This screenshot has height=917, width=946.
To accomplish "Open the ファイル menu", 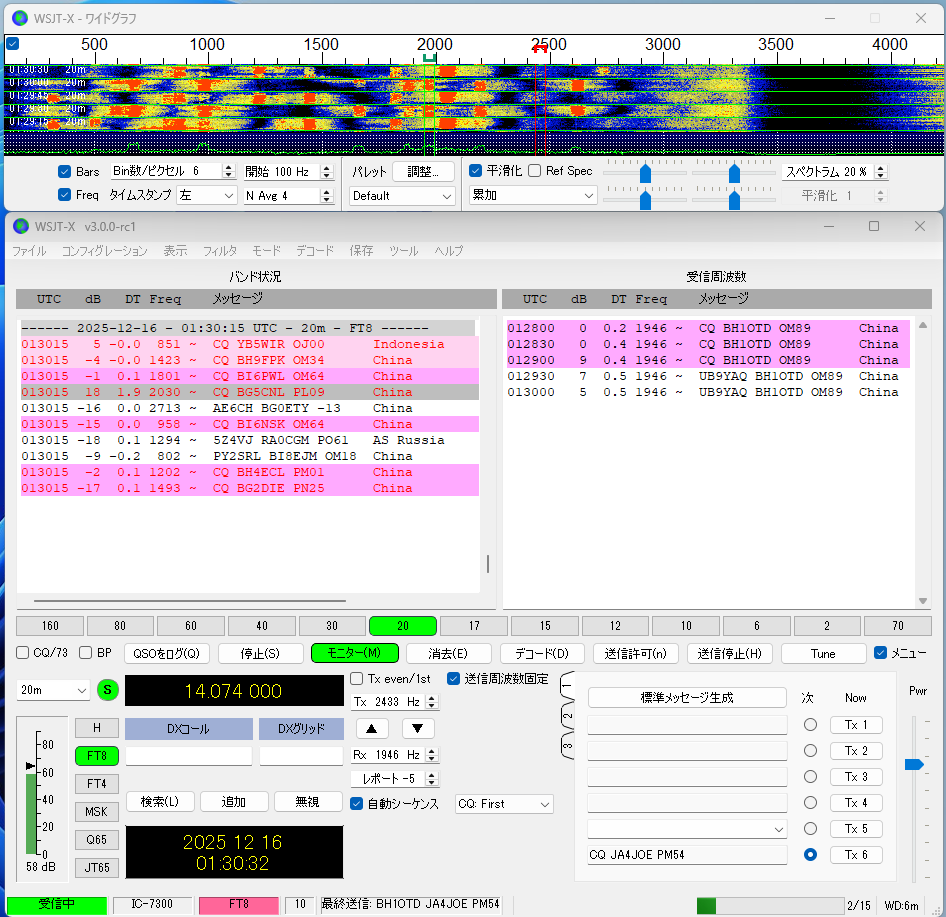I will (x=29, y=251).
